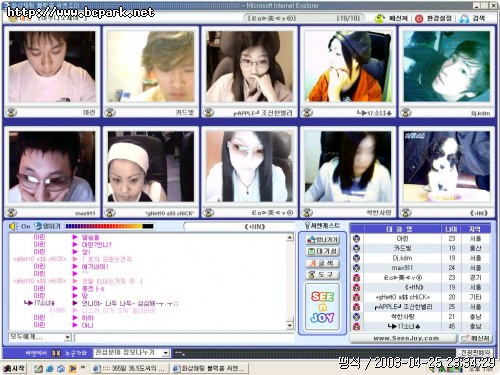Click the avatar icon beside 《+HN》 in user list
The width and height of the screenshot is (500, 375).
click(357, 287)
